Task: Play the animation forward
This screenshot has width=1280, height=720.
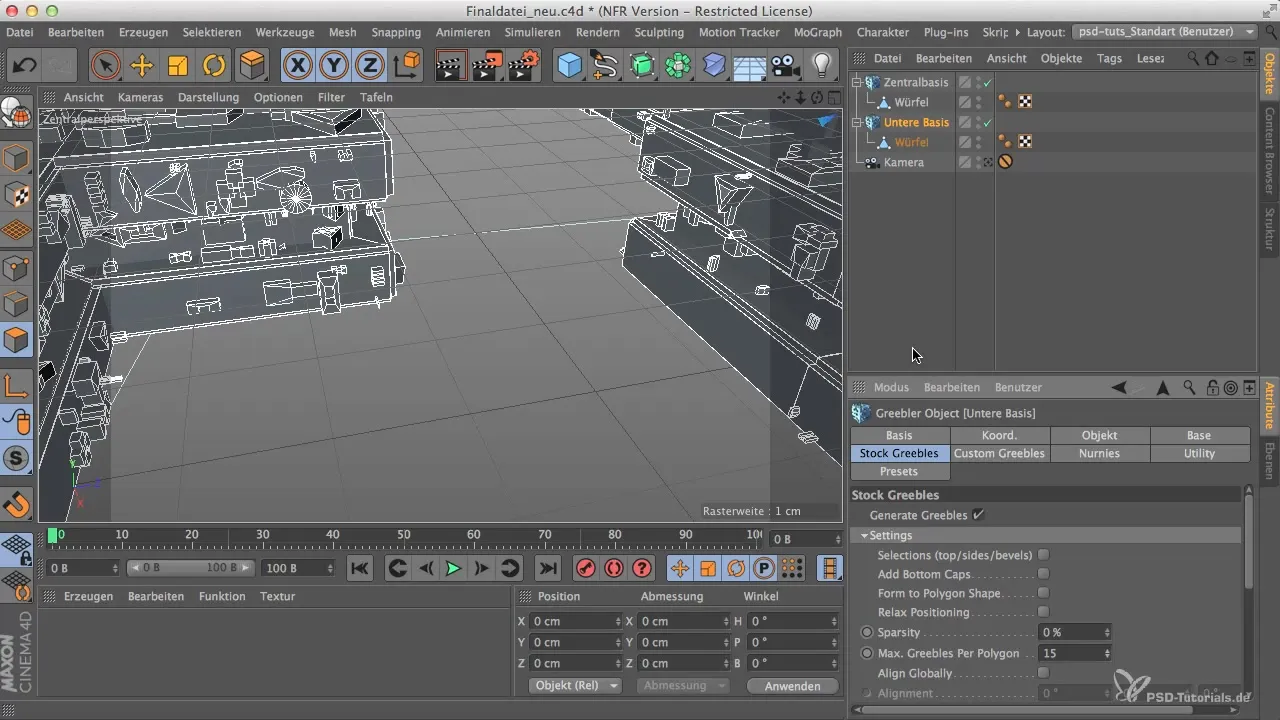Action: 453,568
